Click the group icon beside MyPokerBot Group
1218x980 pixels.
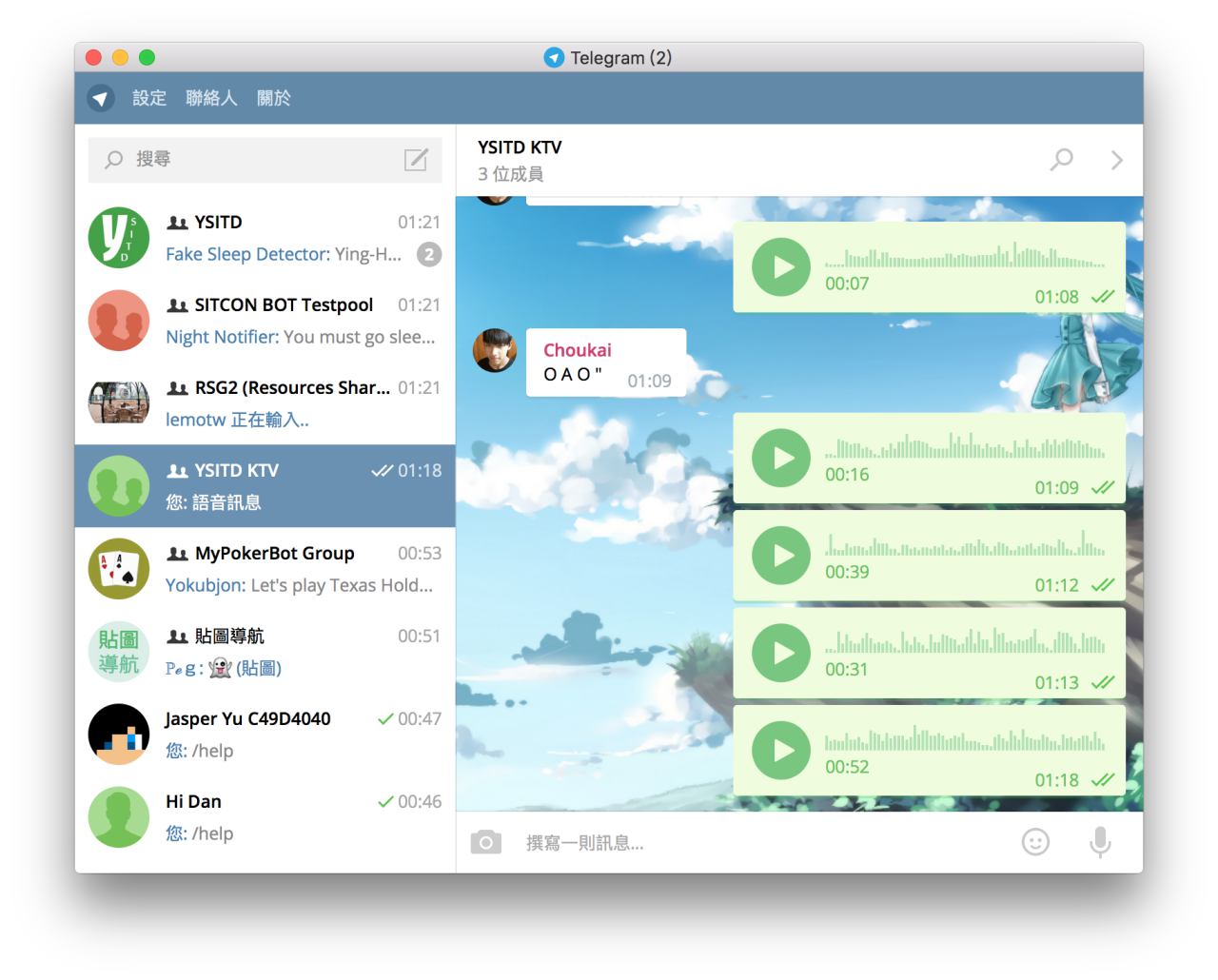tap(178, 554)
